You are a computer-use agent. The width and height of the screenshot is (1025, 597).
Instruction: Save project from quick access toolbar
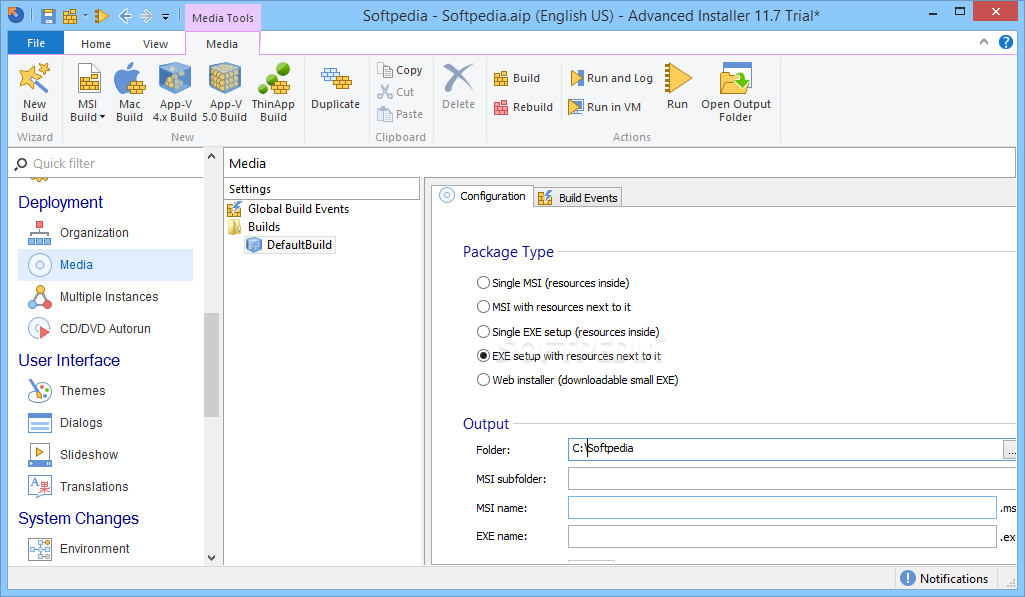(x=48, y=16)
